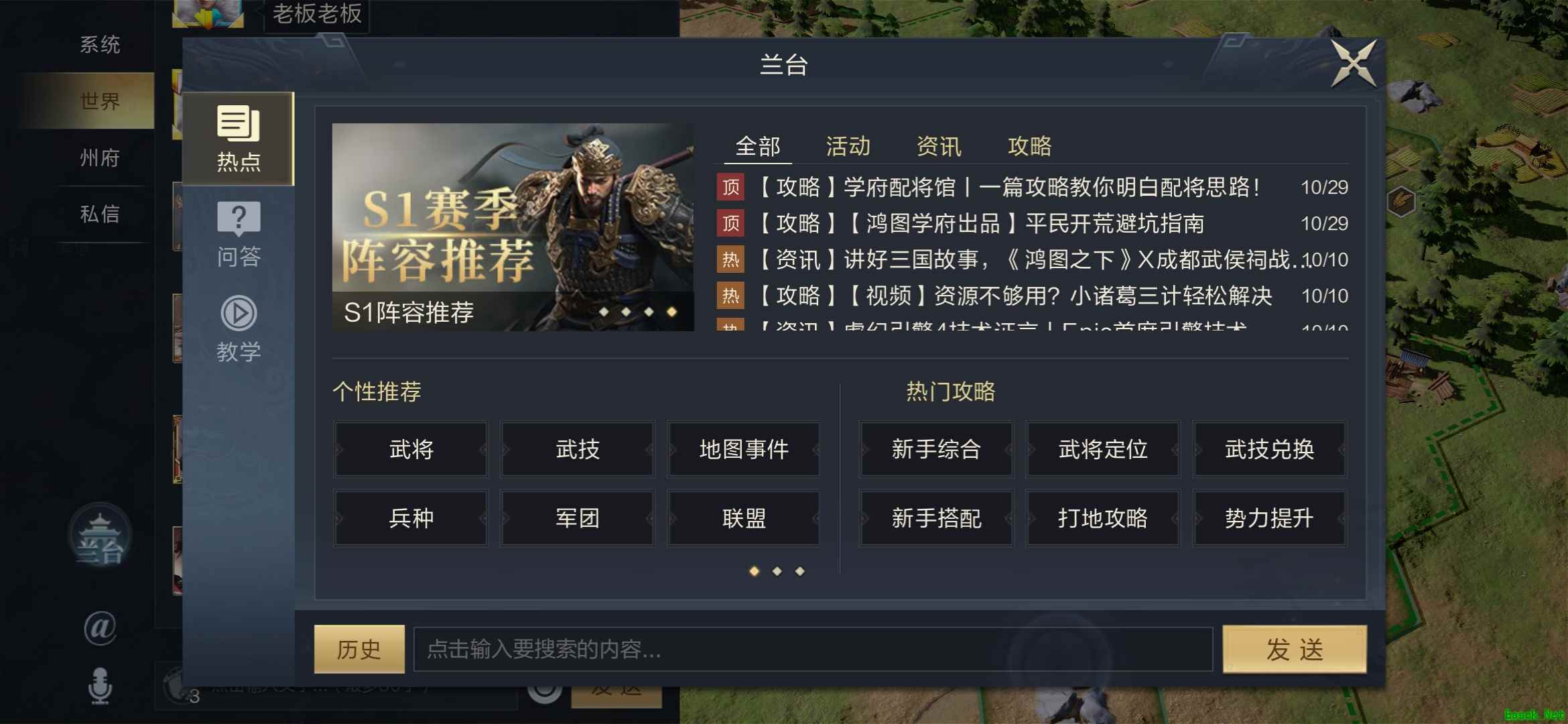Image resolution: width=1568 pixels, height=724 pixels.
Task: Select 州府 chat channel
Action: click(x=100, y=158)
